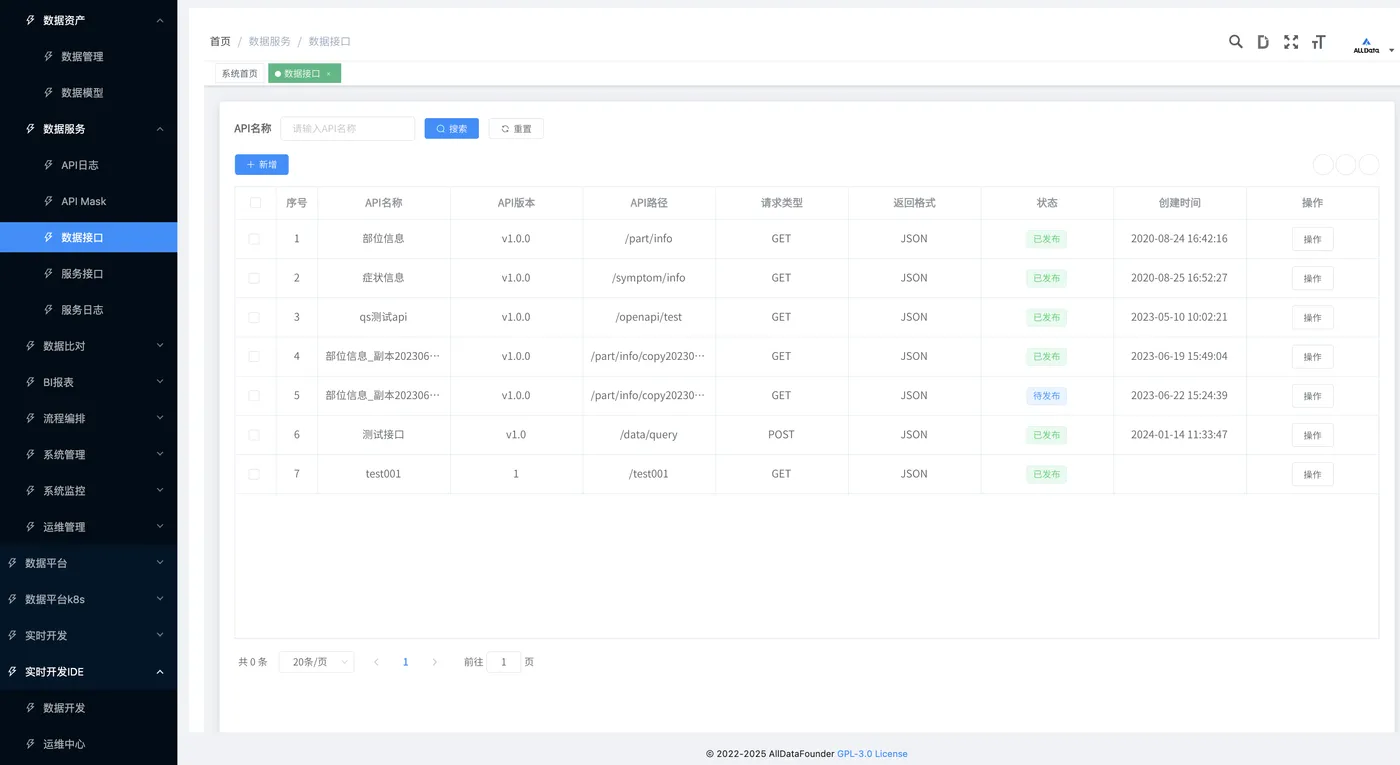Click the 重置 reset button
This screenshot has height=765, width=1400.
click(516, 129)
